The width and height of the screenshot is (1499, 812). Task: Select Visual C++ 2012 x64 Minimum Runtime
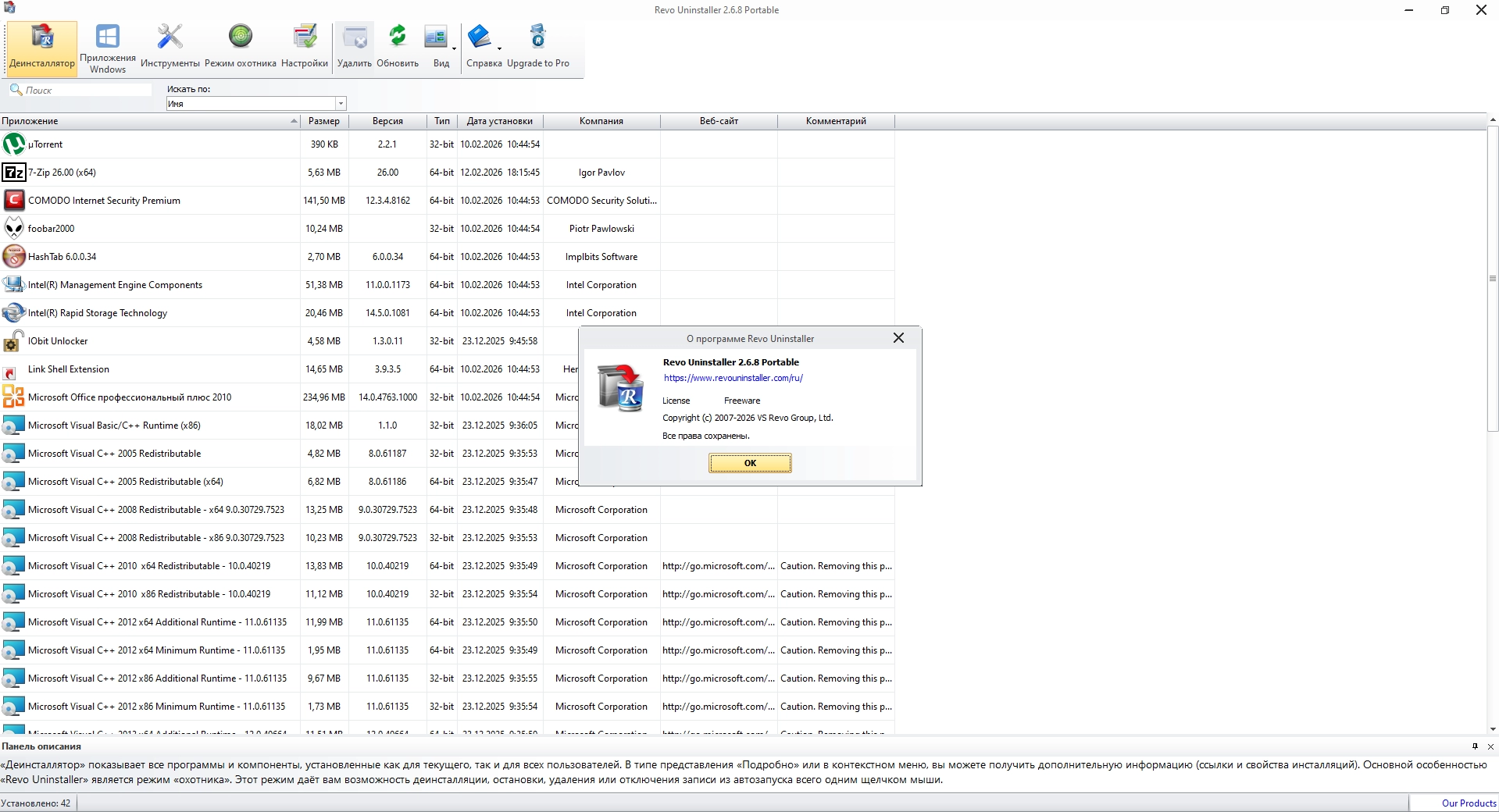coord(447,650)
